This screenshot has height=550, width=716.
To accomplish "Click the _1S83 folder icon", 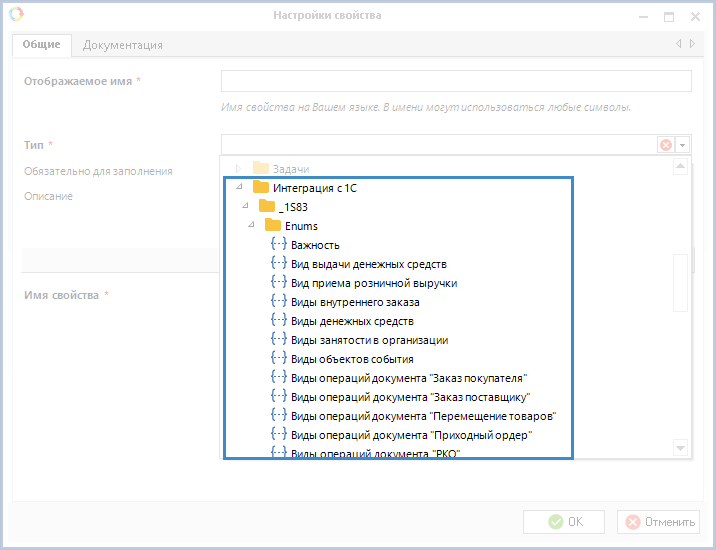I will click(x=267, y=206).
